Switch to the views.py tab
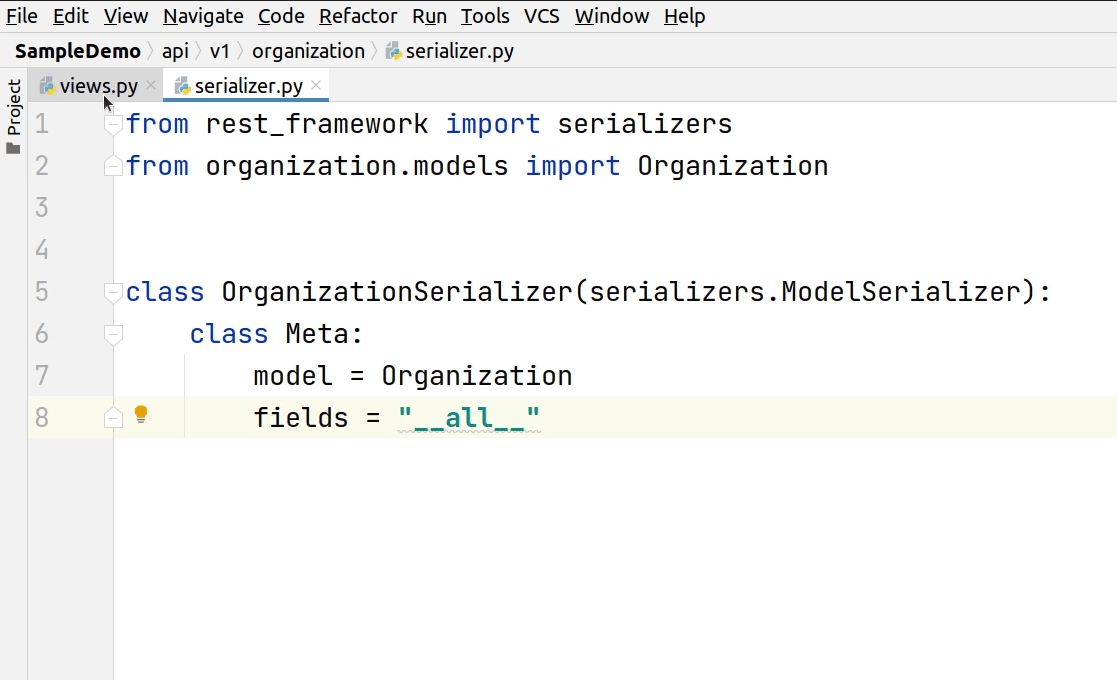1117x680 pixels. (x=98, y=86)
